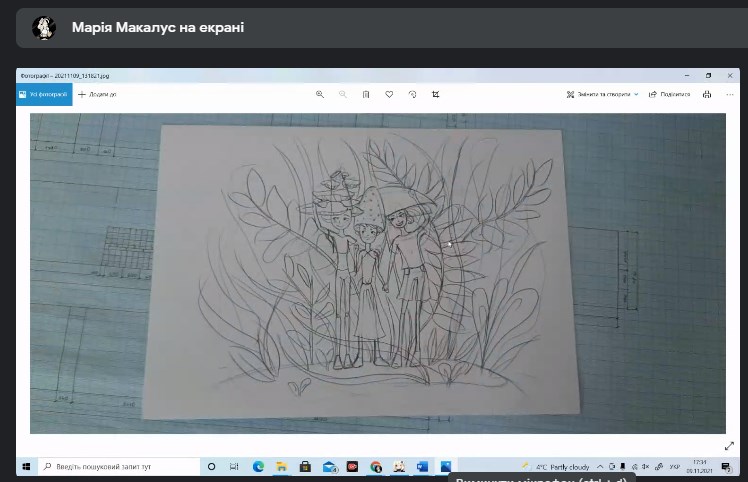Go to Усі фотографії view
This screenshot has width=748, height=482.
pyautogui.click(x=44, y=94)
